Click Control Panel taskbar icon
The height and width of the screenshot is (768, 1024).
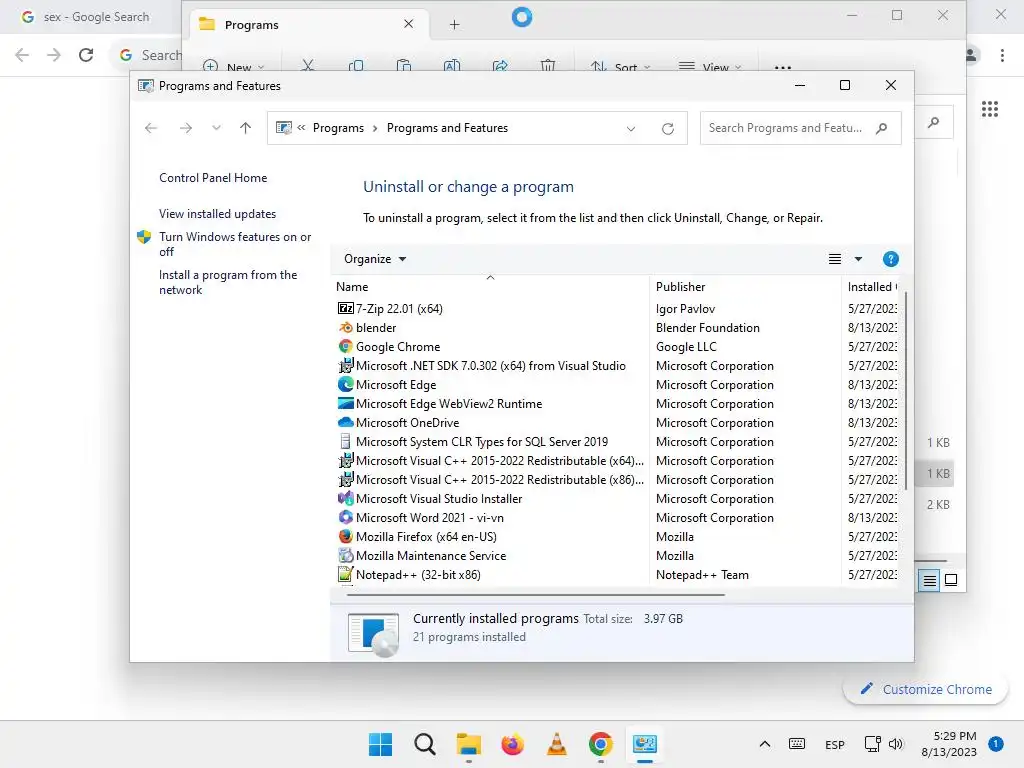coord(645,744)
